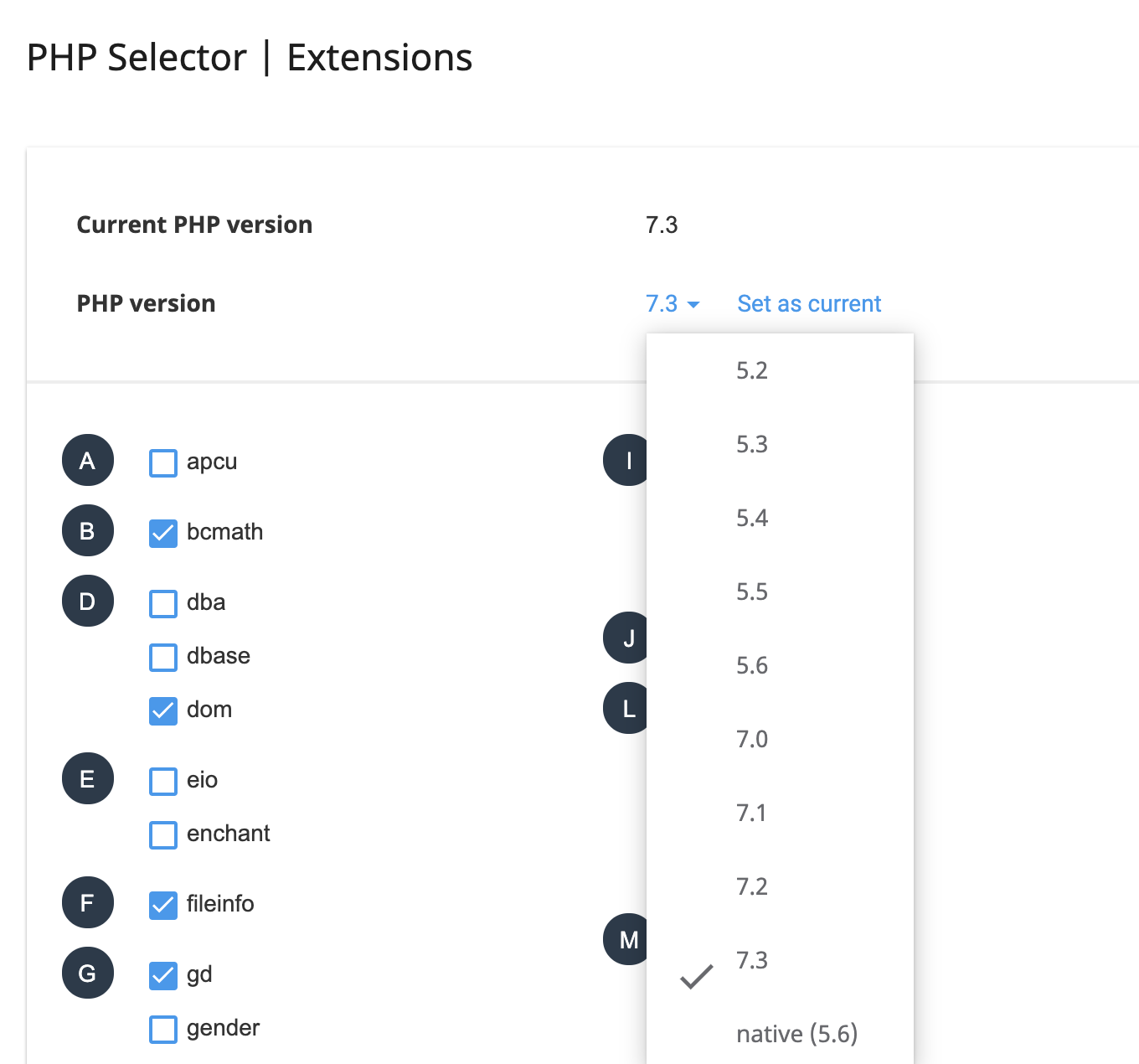Select PHP version 7.0 option
The height and width of the screenshot is (1064, 1139).
pos(751,740)
